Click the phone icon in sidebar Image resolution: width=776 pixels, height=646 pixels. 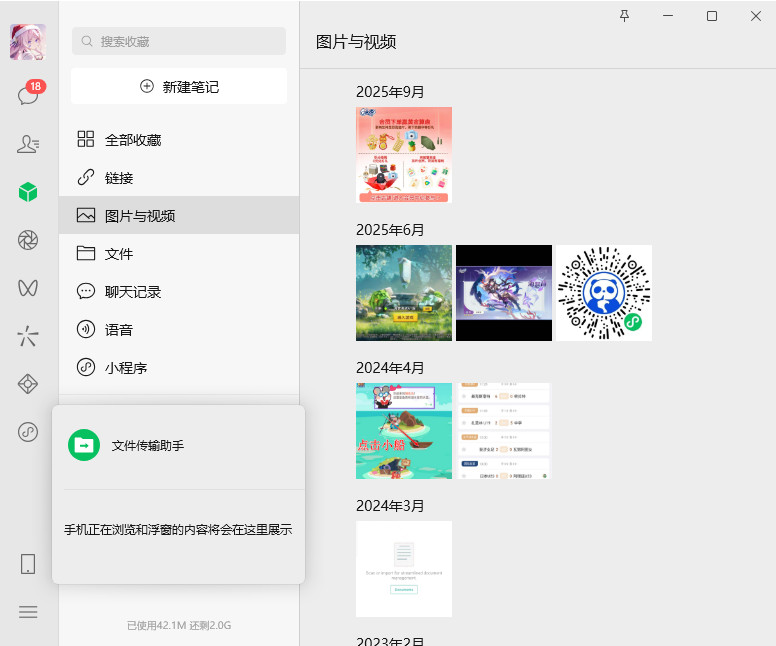pos(28,564)
